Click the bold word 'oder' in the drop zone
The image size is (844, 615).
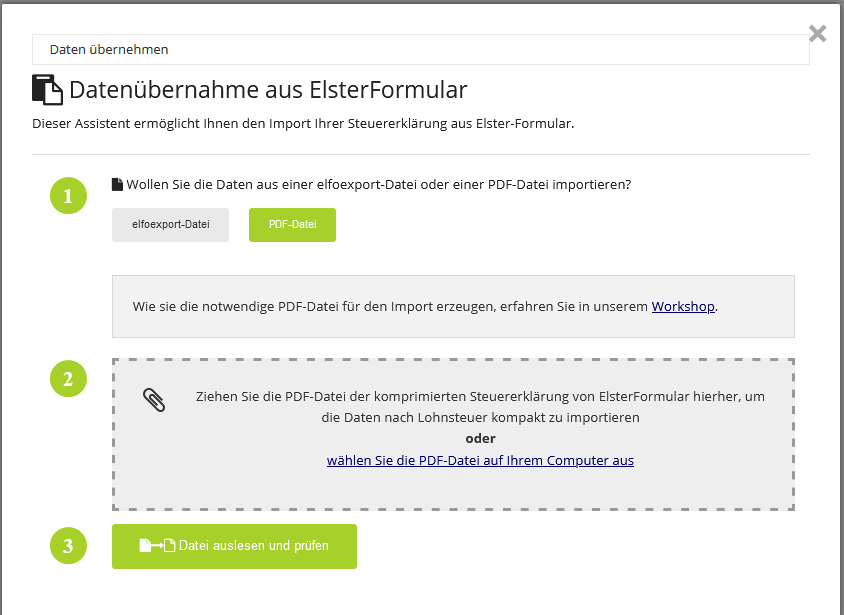click(480, 439)
